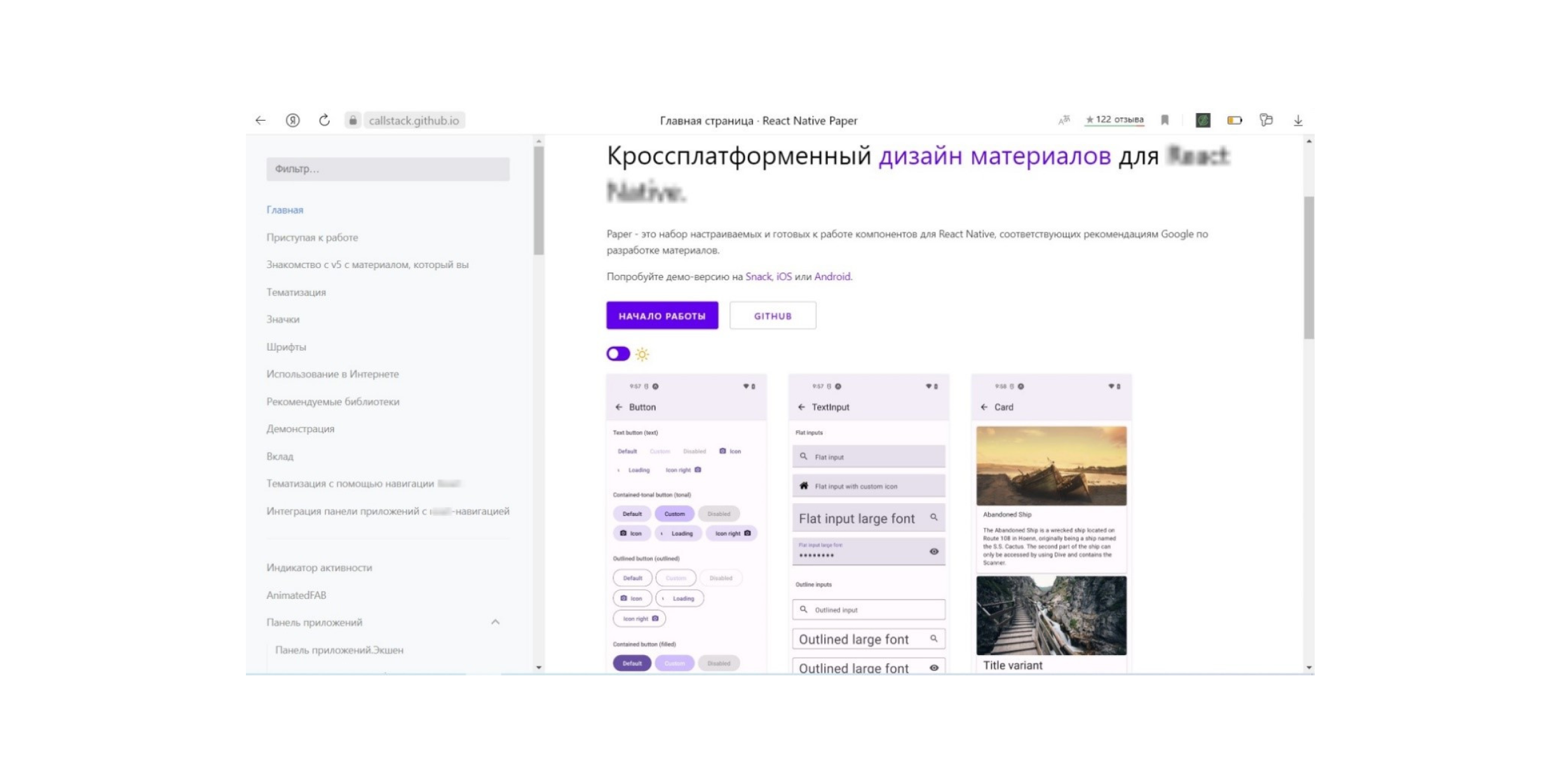Click the sidebar scroll-up arrow
Viewport: 1560px width, 784px height.
(x=539, y=141)
